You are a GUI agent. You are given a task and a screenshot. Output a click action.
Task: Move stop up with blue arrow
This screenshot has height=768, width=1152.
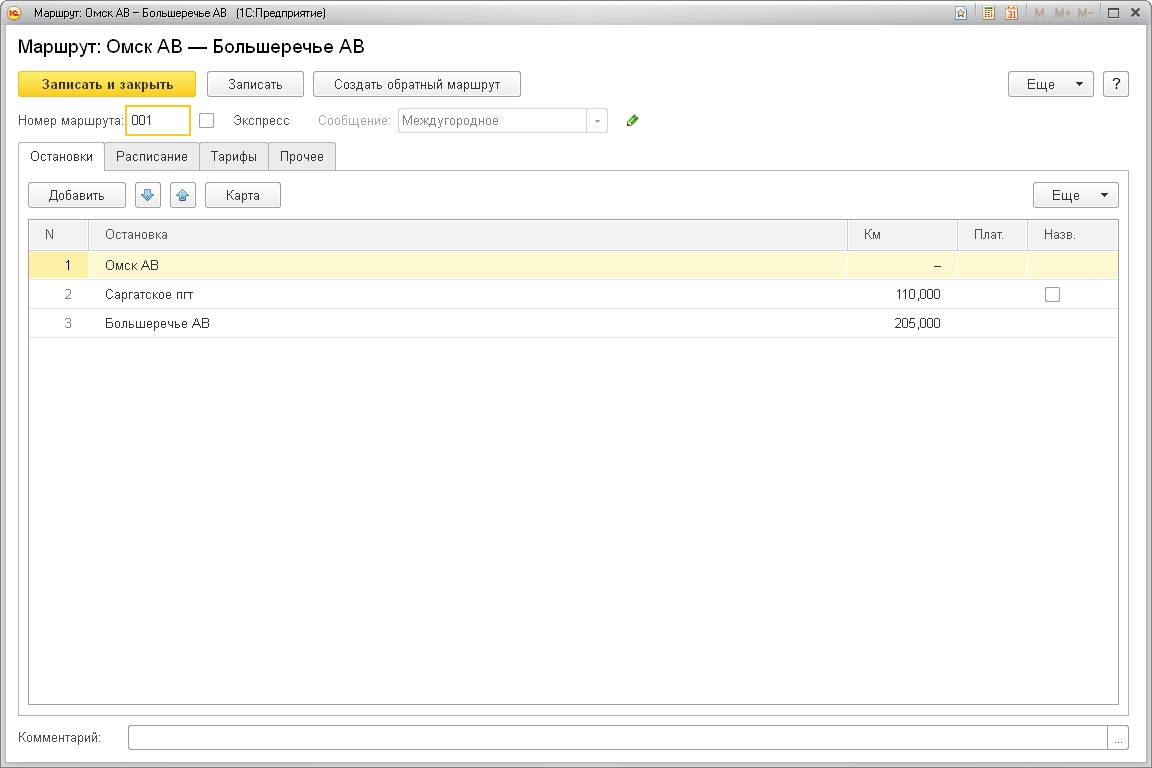coord(183,195)
